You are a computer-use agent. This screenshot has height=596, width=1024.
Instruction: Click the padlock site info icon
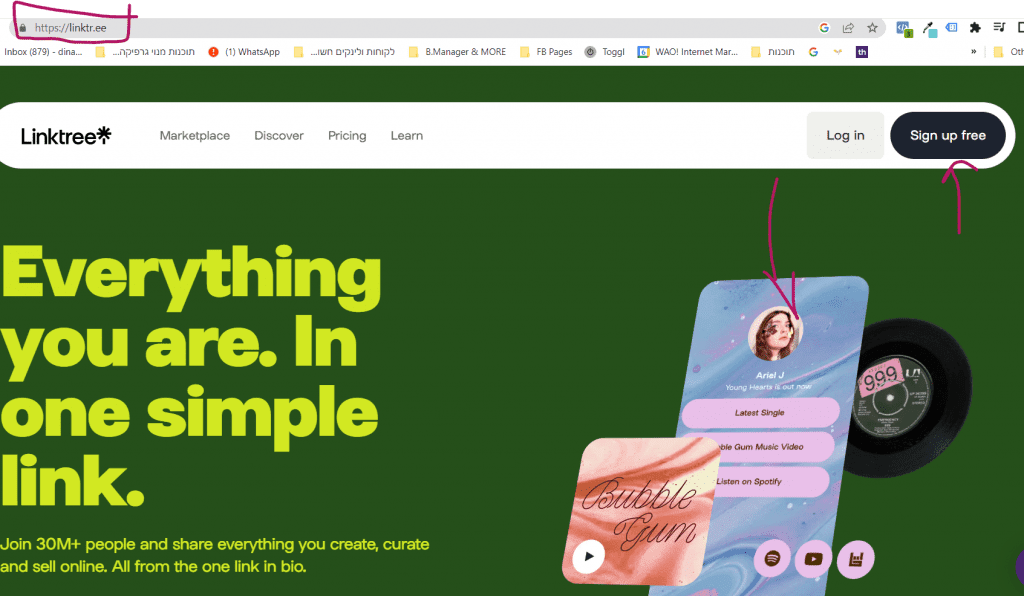(x=23, y=28)
